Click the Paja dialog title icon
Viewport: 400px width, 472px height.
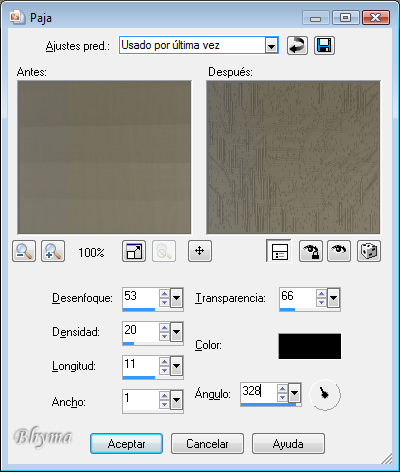[17, 17]
